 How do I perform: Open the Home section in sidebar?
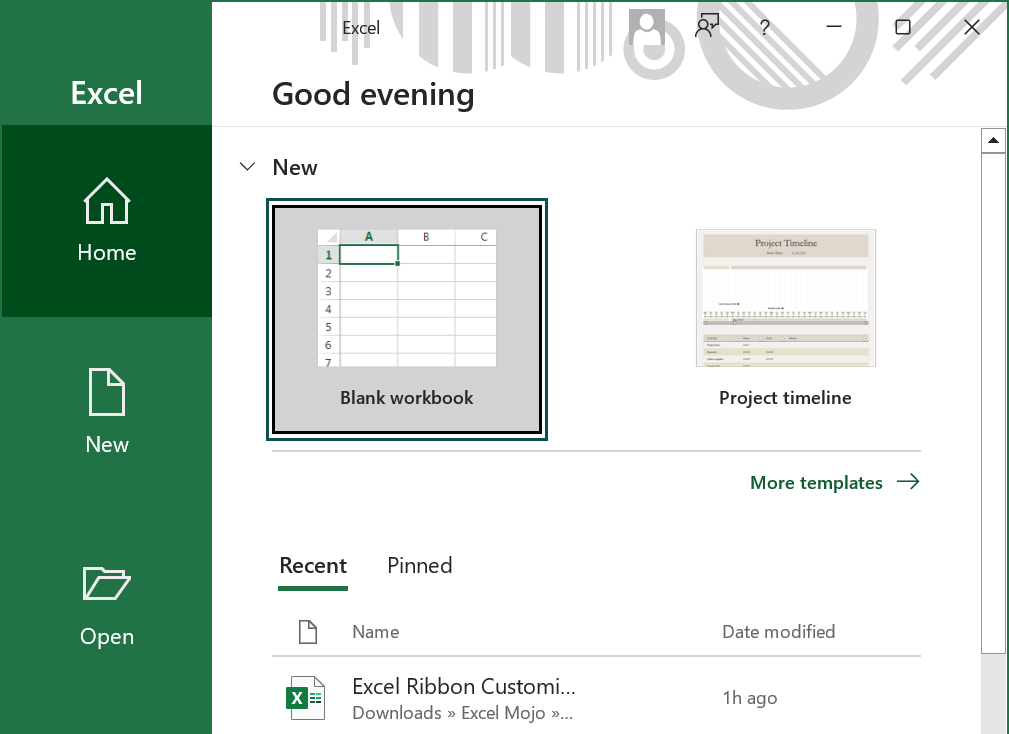point(107,221)
